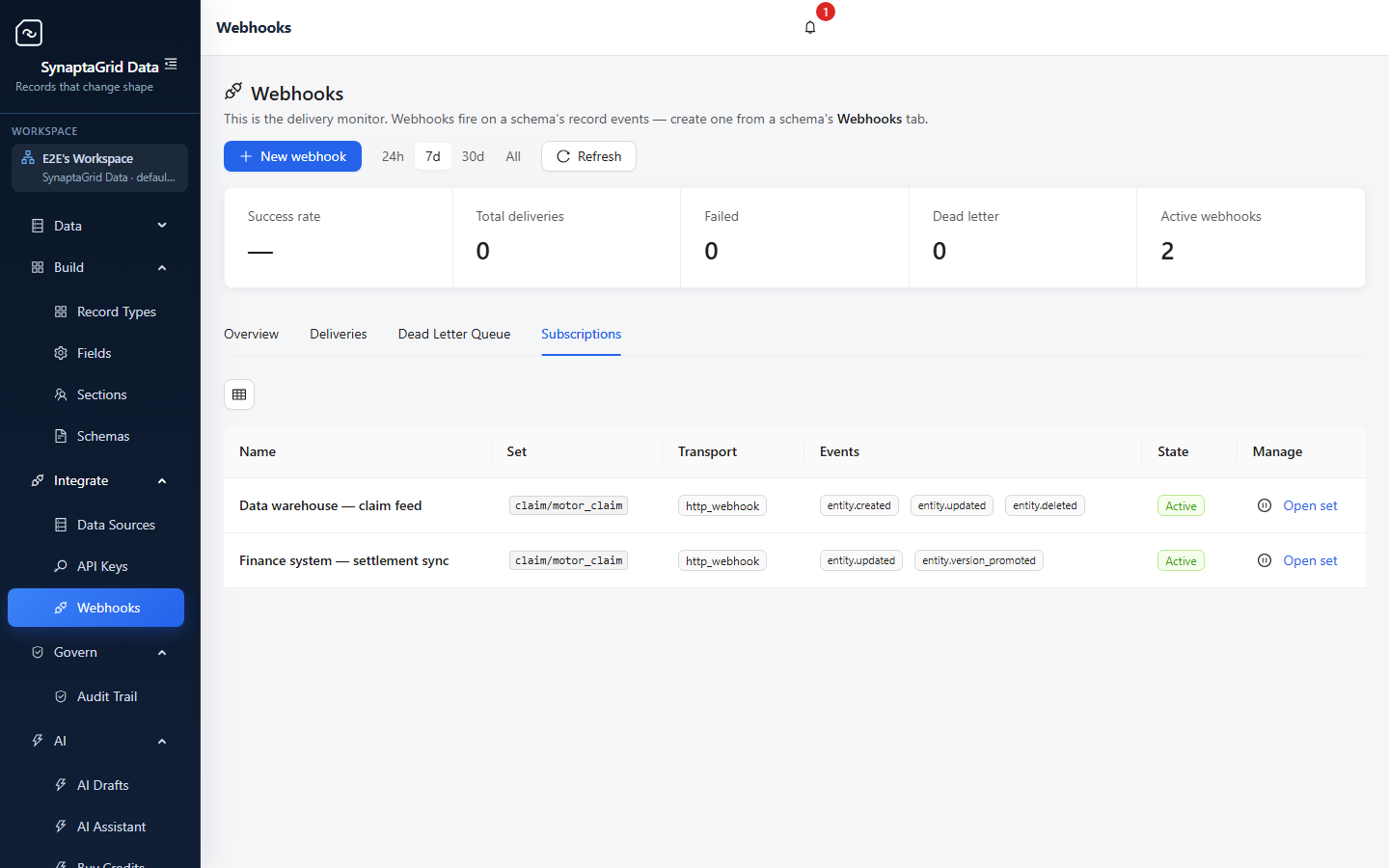Open the notifications bell
The width and height of the screenshot is (1389, 868).
click(x=810, y=27)
